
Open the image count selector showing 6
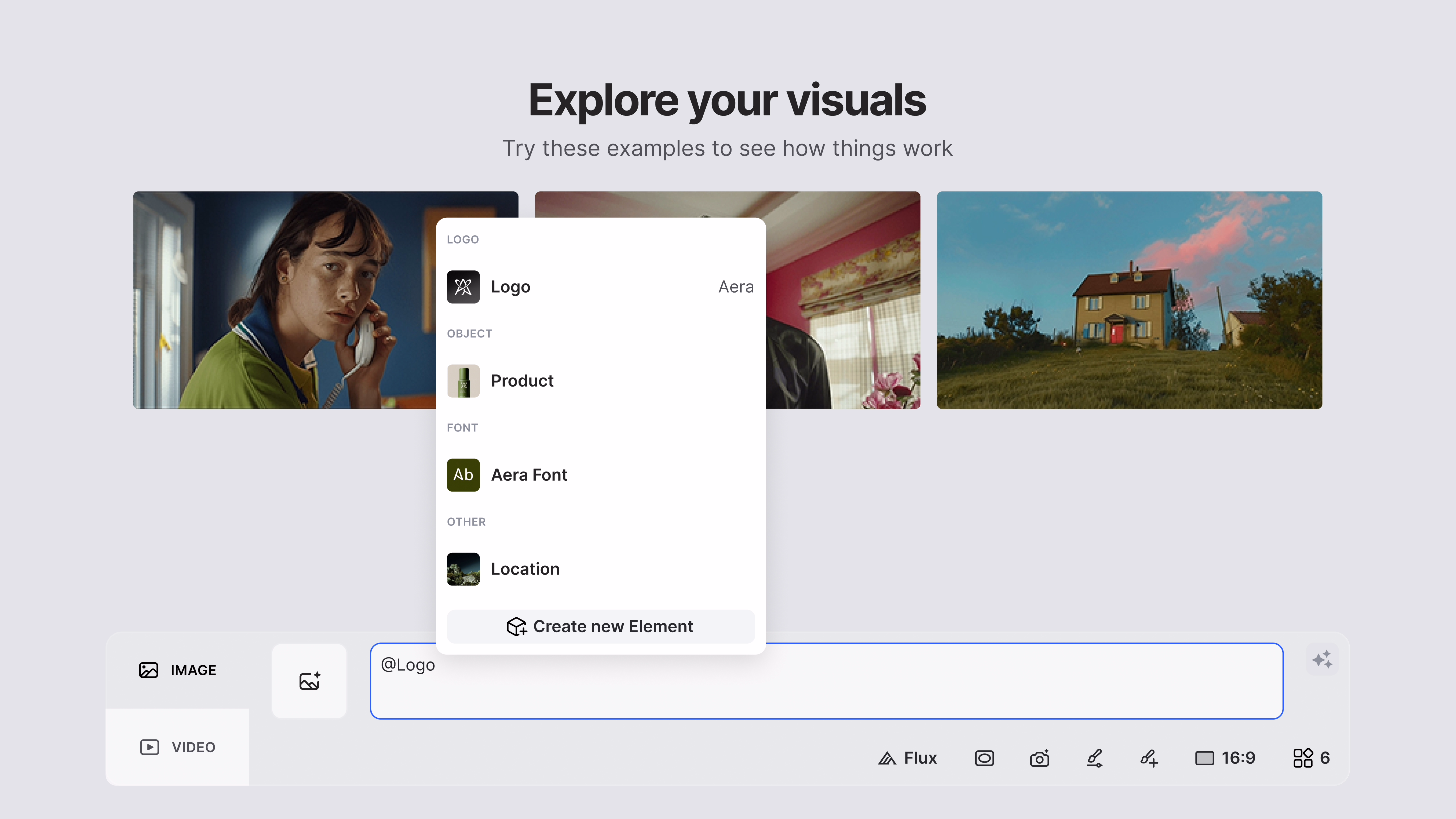click(1311, 758)
